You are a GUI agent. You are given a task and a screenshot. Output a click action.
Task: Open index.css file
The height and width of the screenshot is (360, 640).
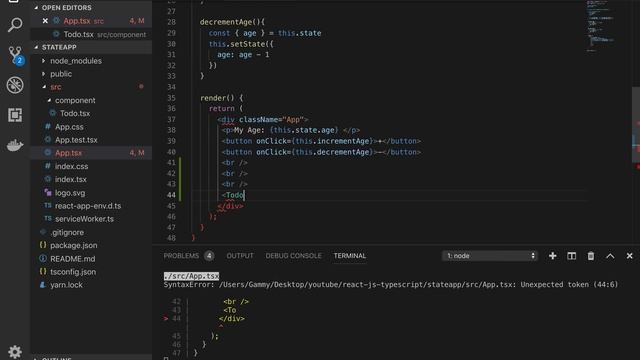71,166
